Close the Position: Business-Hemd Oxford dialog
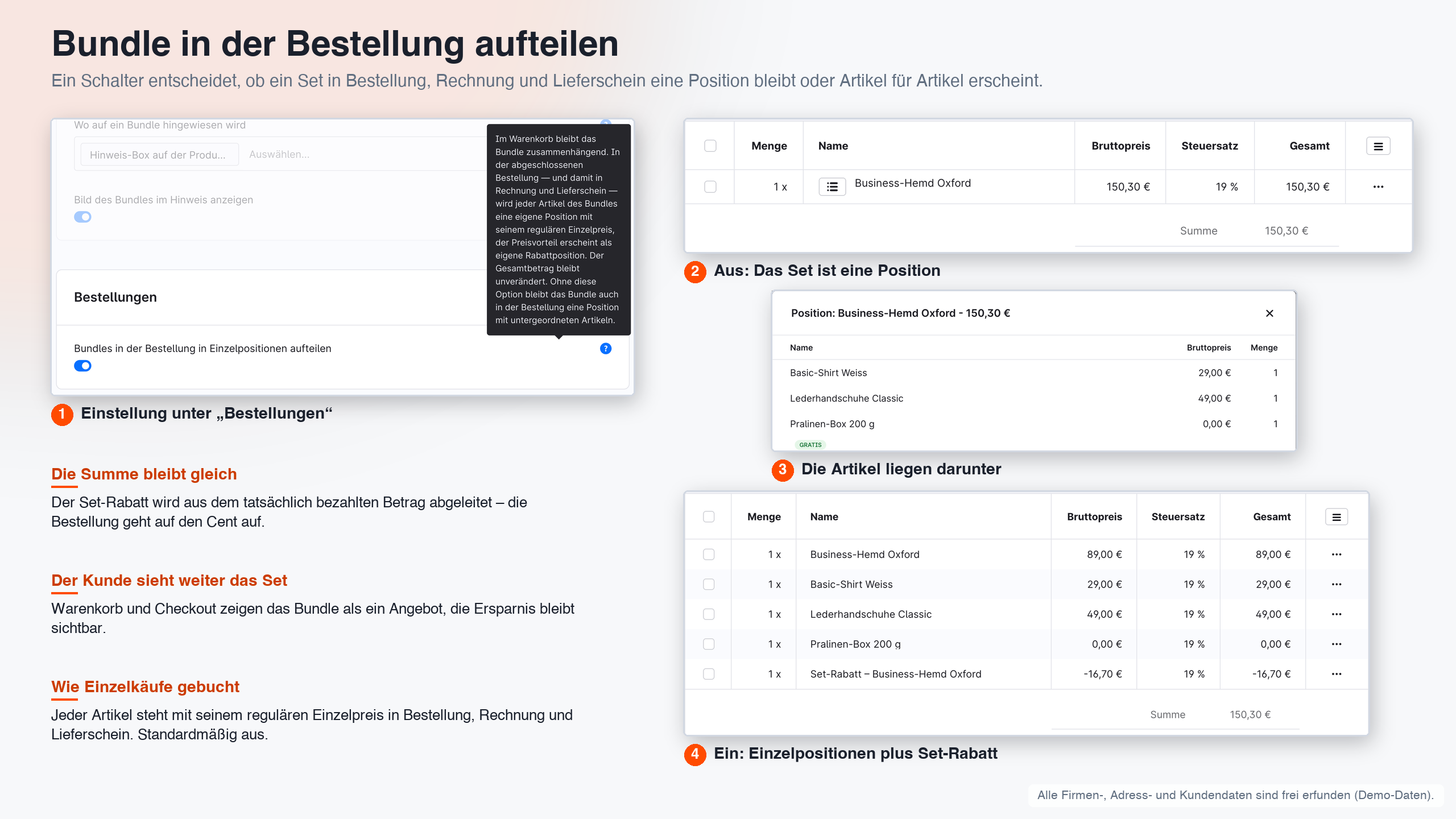The image size is (1456, 819). pyautogui.click(x=1269, y=313)
